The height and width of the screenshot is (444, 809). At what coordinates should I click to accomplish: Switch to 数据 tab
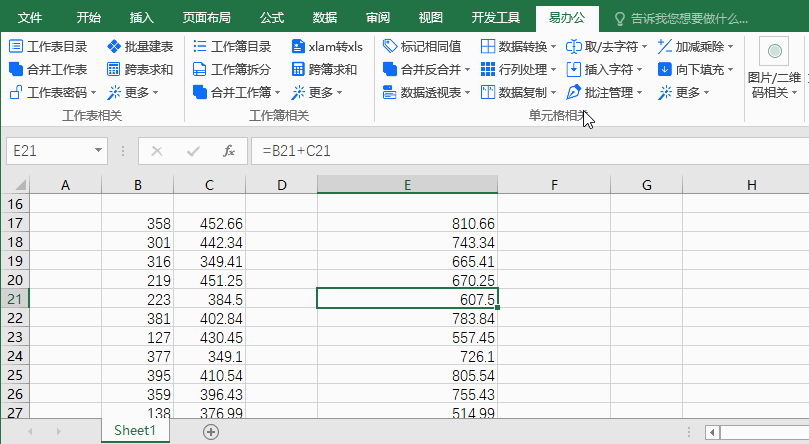coord(325,18)
